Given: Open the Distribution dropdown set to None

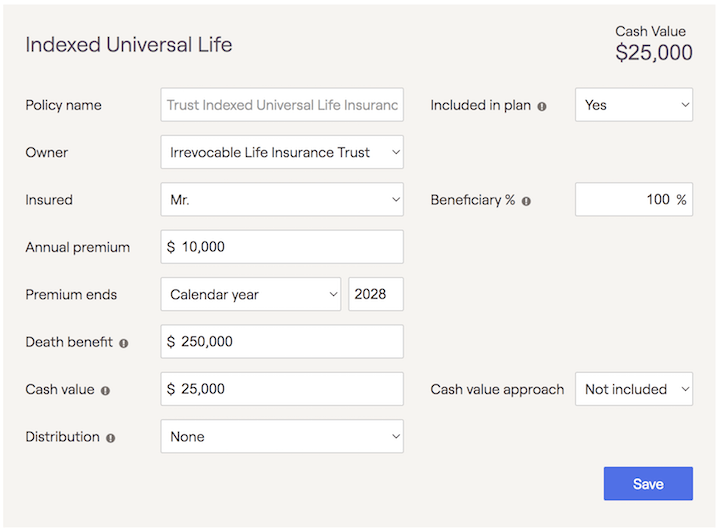Looking at the screenshot, I should [281, 436].
